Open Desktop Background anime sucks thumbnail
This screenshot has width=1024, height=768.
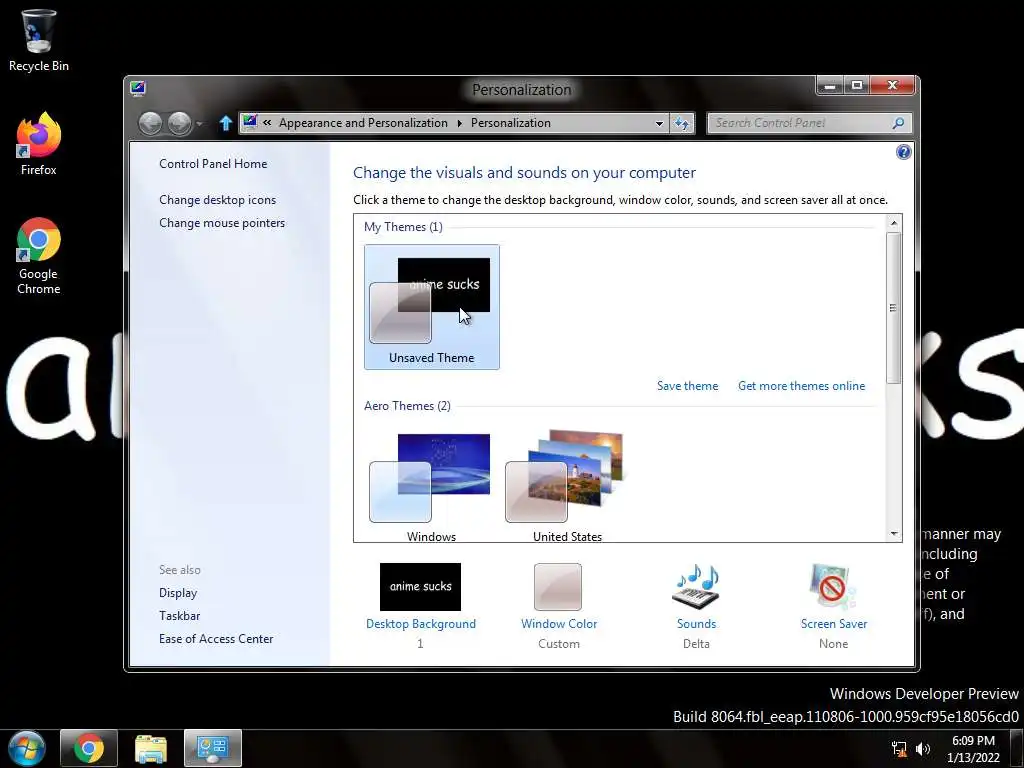point(421,586)
